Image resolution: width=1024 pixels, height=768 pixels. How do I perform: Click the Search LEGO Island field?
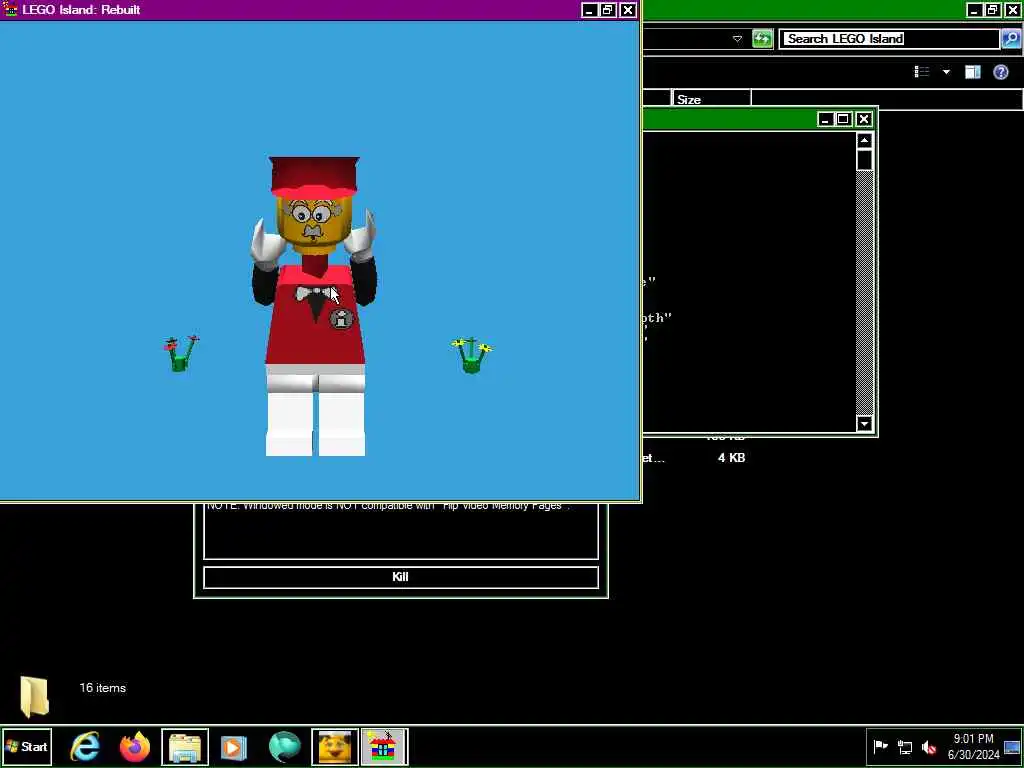(x=888, y=39)
